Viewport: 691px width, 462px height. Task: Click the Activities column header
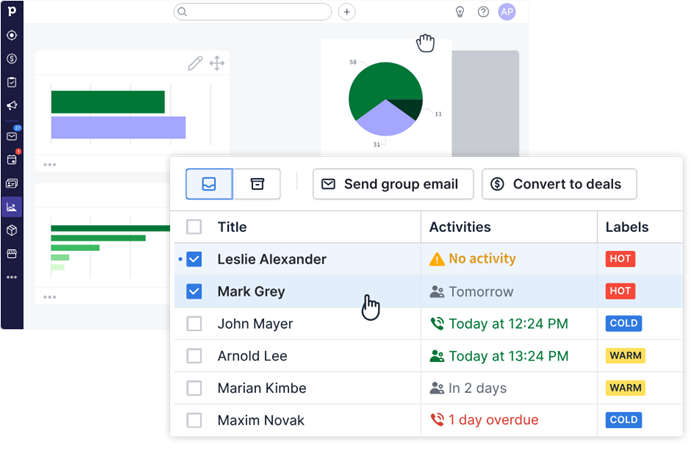click(460, 227)
